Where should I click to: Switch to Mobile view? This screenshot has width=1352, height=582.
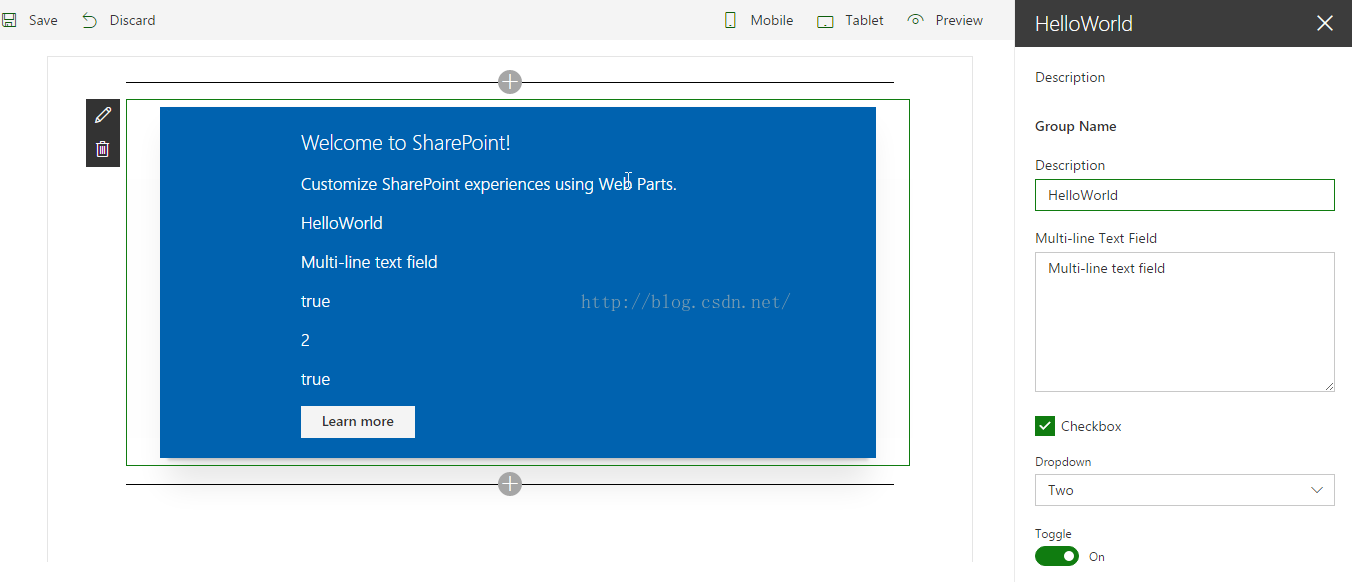[758, 20]
